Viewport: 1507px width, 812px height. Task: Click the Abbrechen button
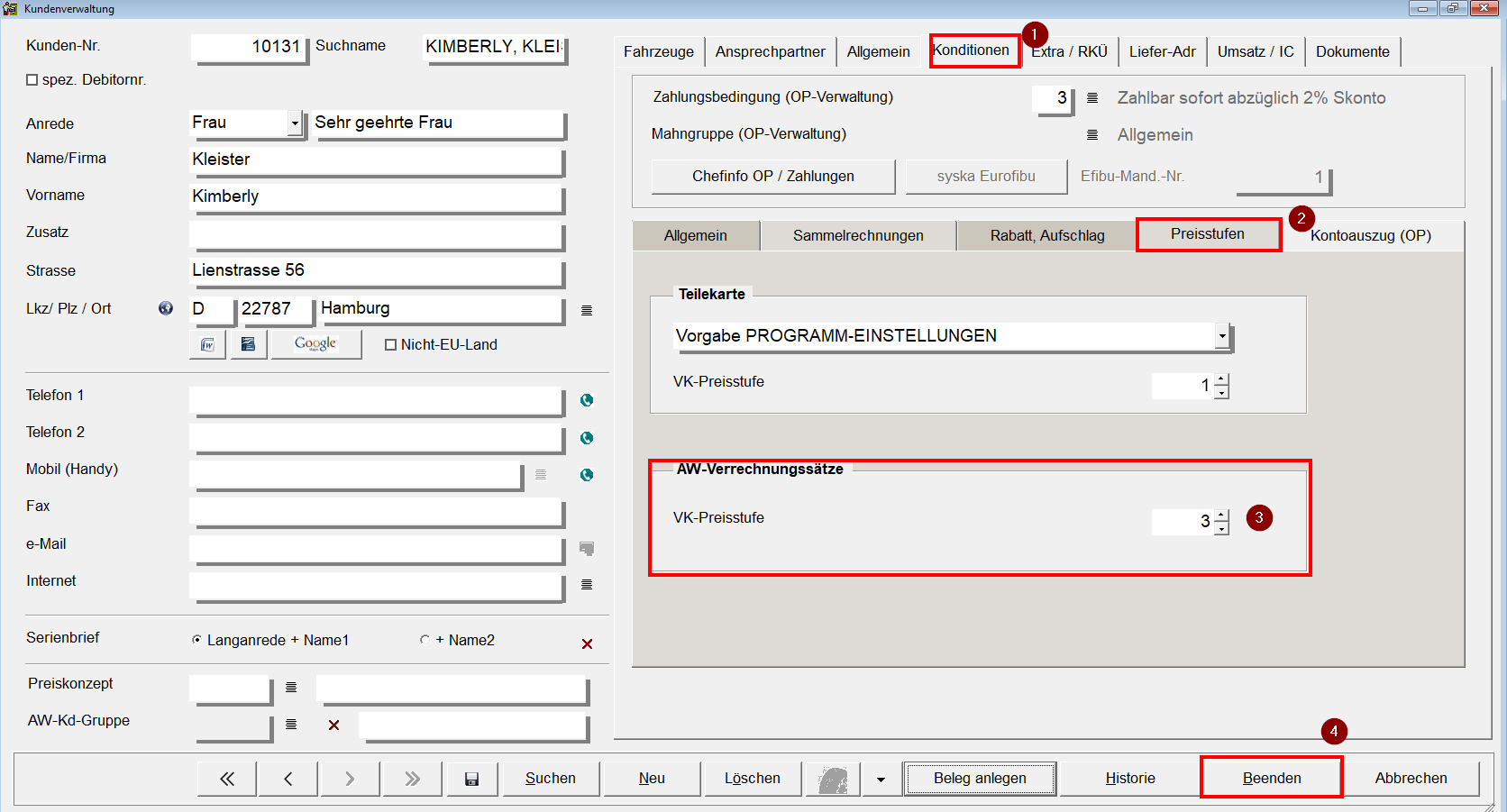click(x=1411, y=779)
